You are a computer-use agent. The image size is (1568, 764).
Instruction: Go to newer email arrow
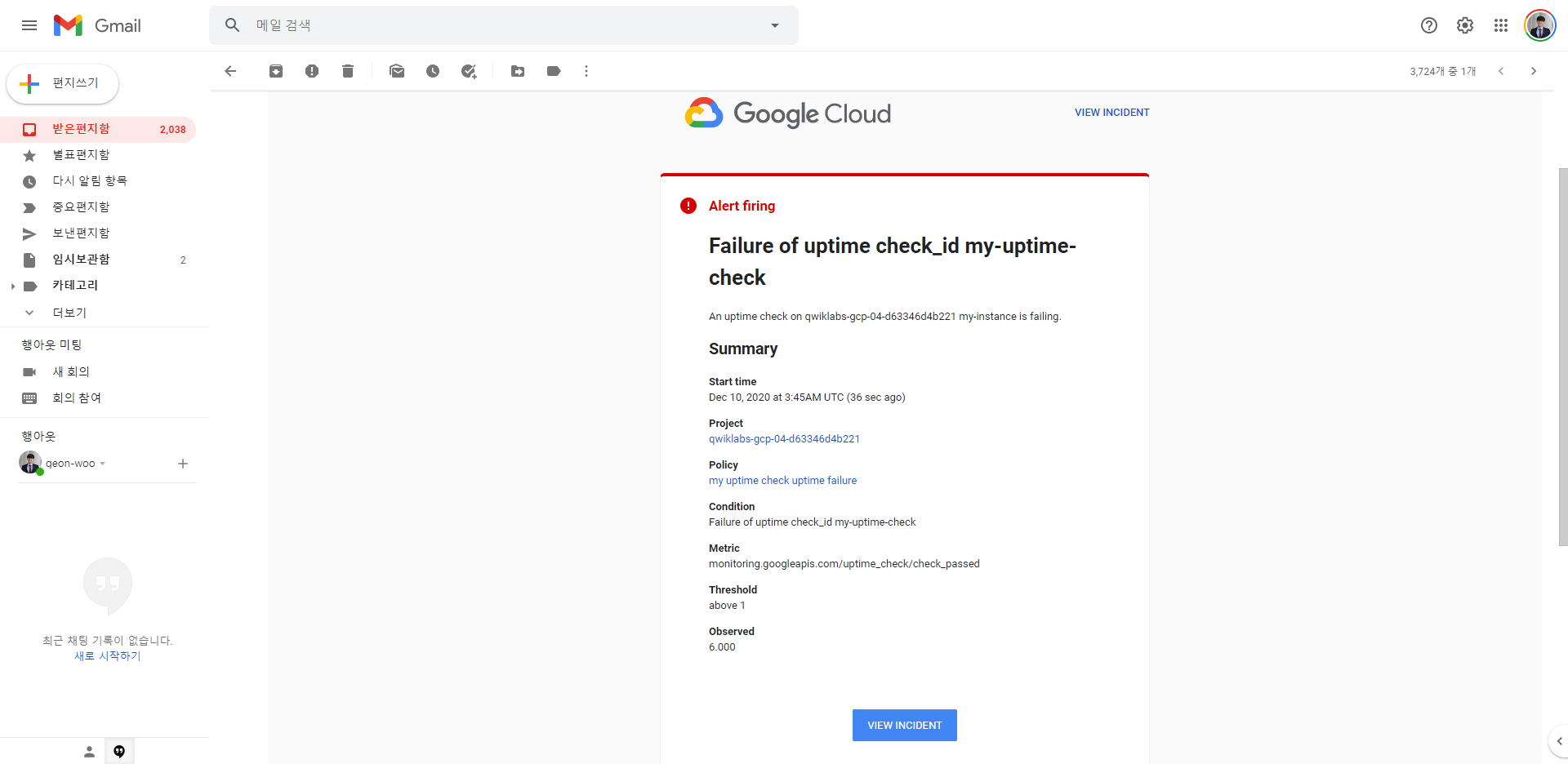(1501, 71)
